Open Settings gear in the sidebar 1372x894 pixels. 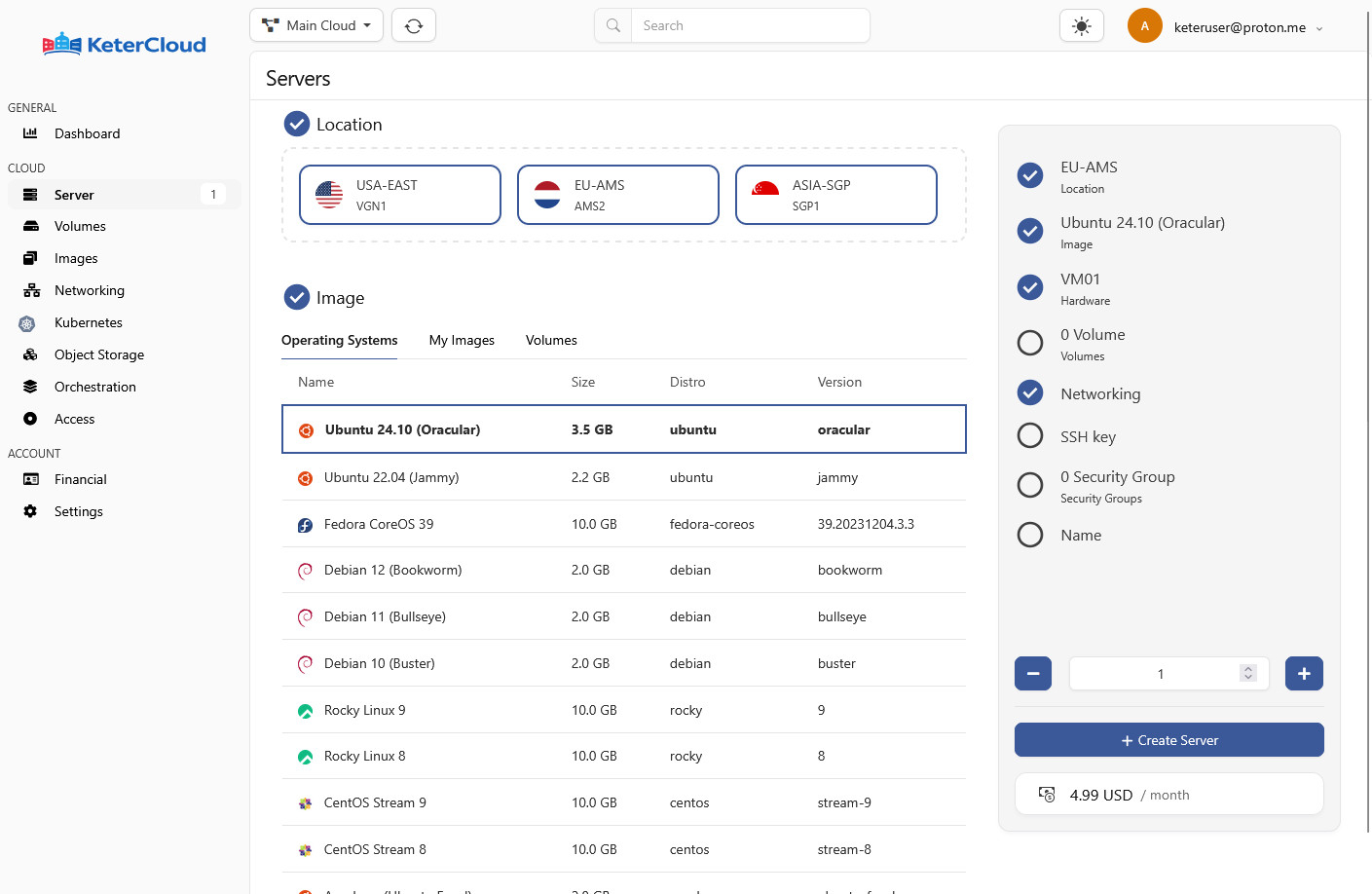[30, 511]
